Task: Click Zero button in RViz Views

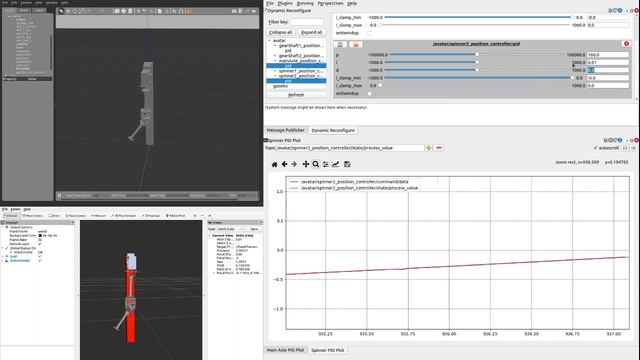Action: click(x=254, y=229)
